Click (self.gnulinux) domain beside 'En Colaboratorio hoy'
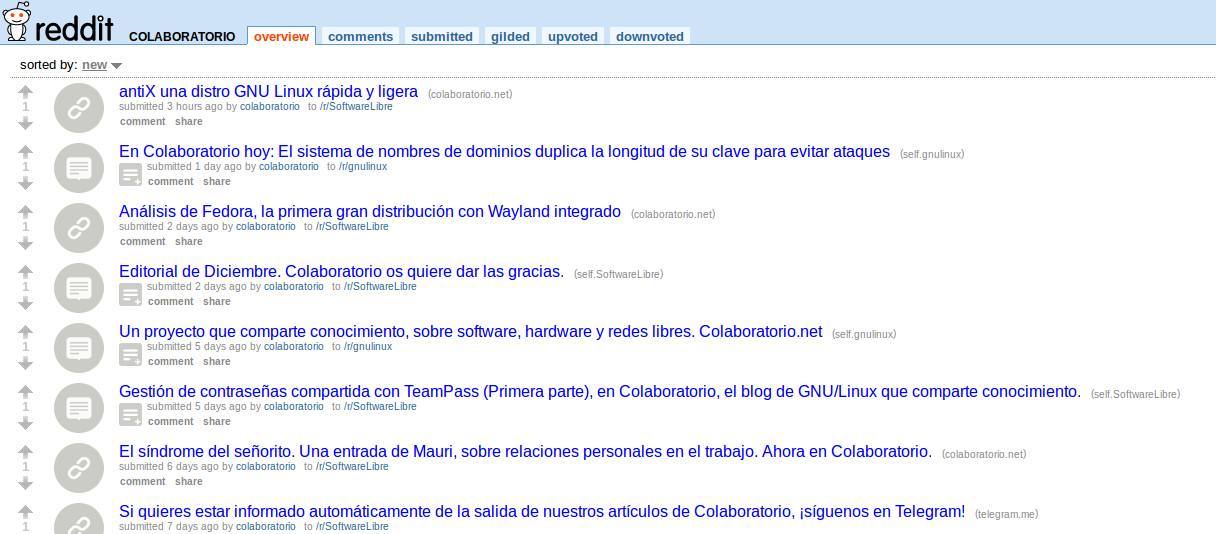1216x534 pixels. tap(932, 154)
